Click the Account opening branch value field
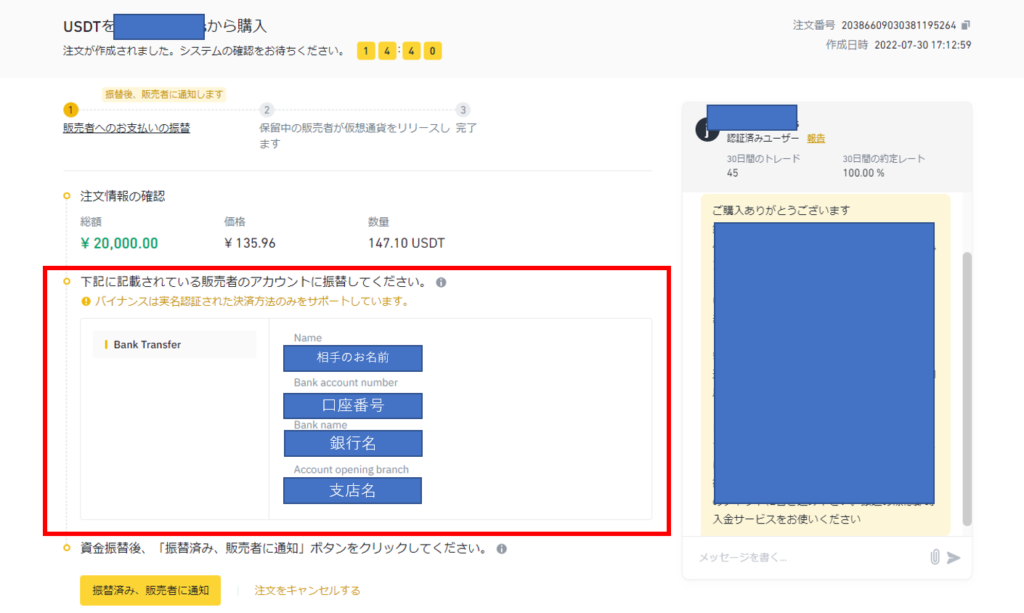 click(352, 491)
